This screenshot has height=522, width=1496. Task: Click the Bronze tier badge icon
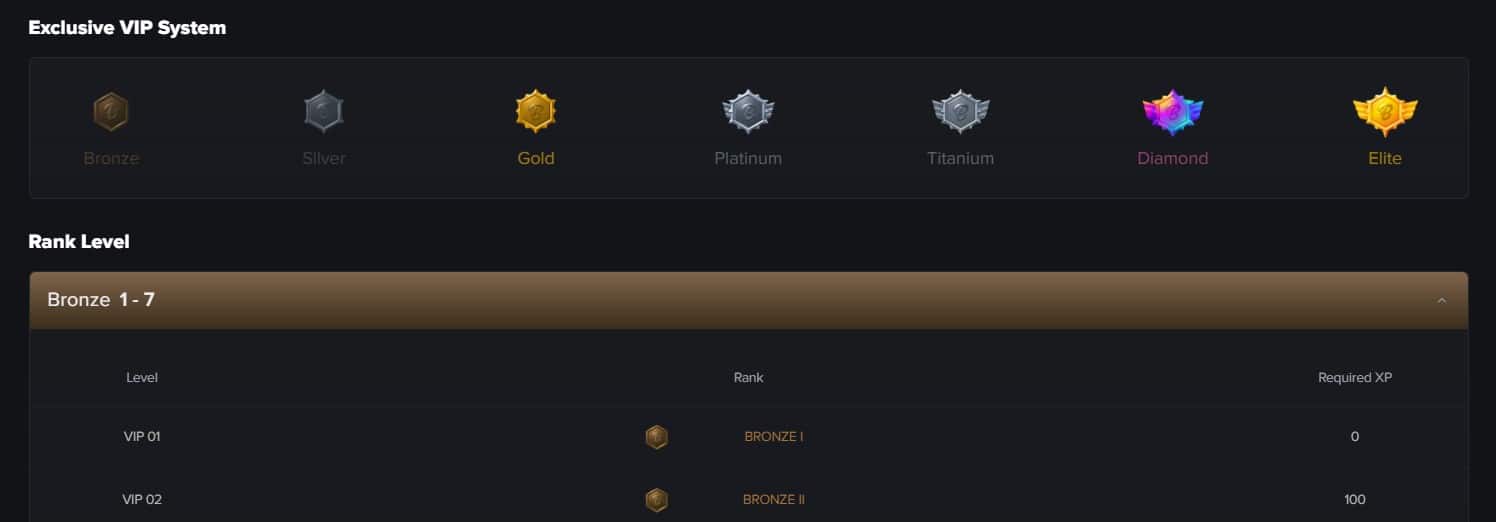(111, 111)
